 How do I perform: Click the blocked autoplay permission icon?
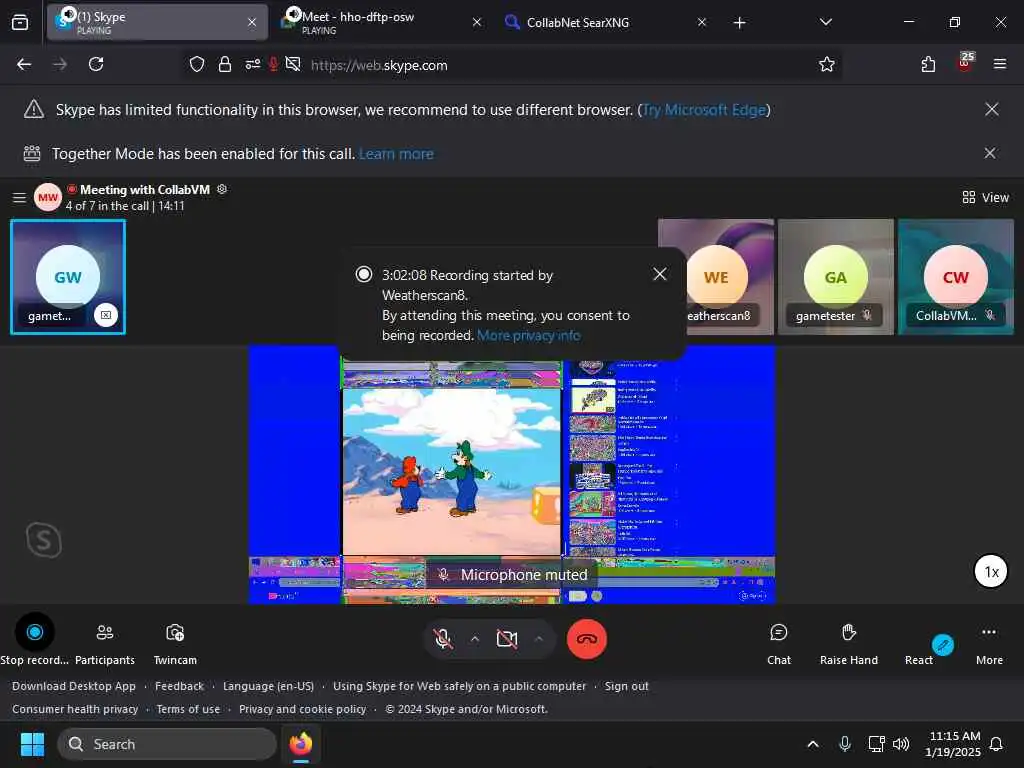293,64
